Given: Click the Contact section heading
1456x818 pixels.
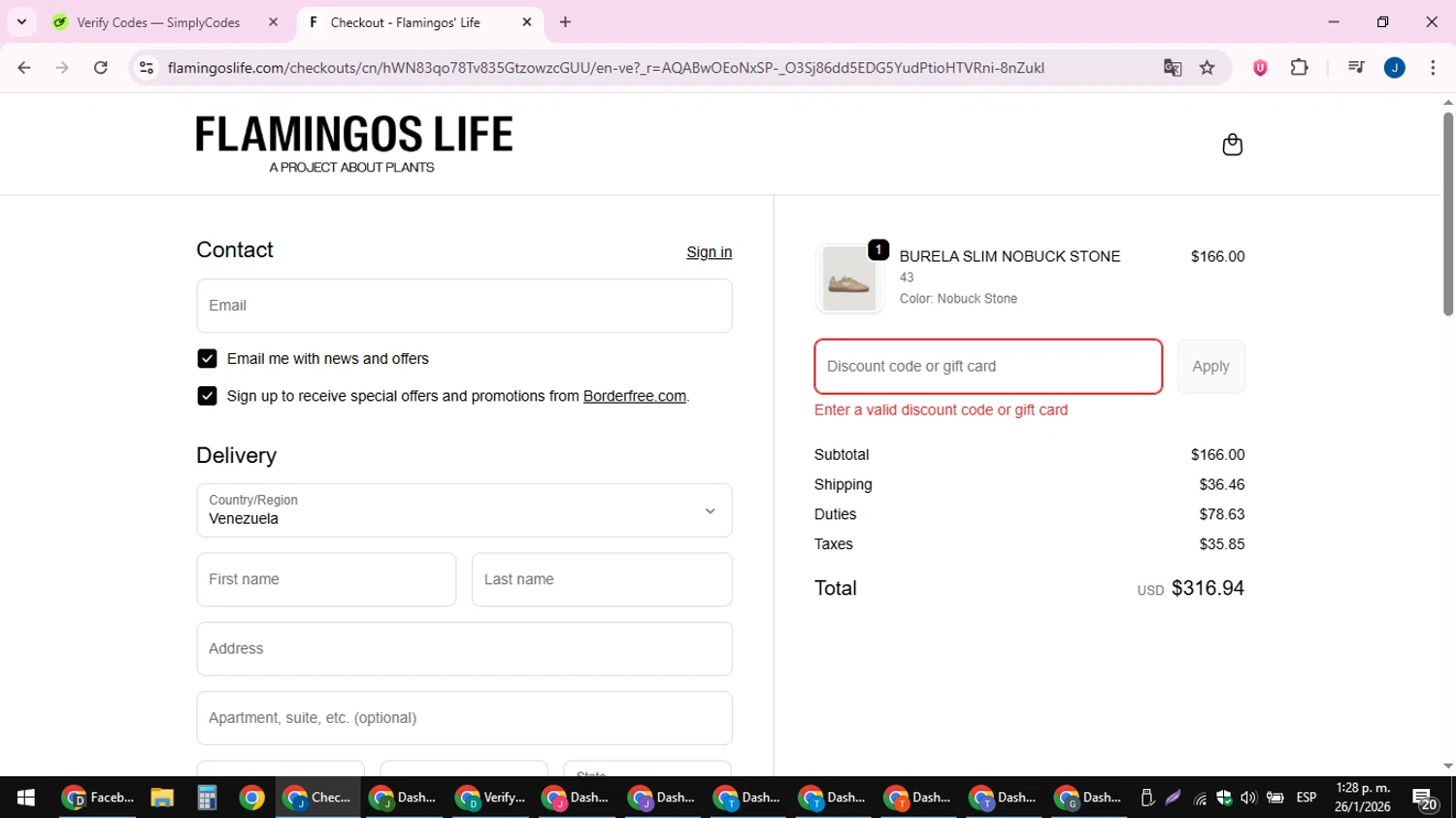Looking at the screenshot, I should (x=235, y=250).
